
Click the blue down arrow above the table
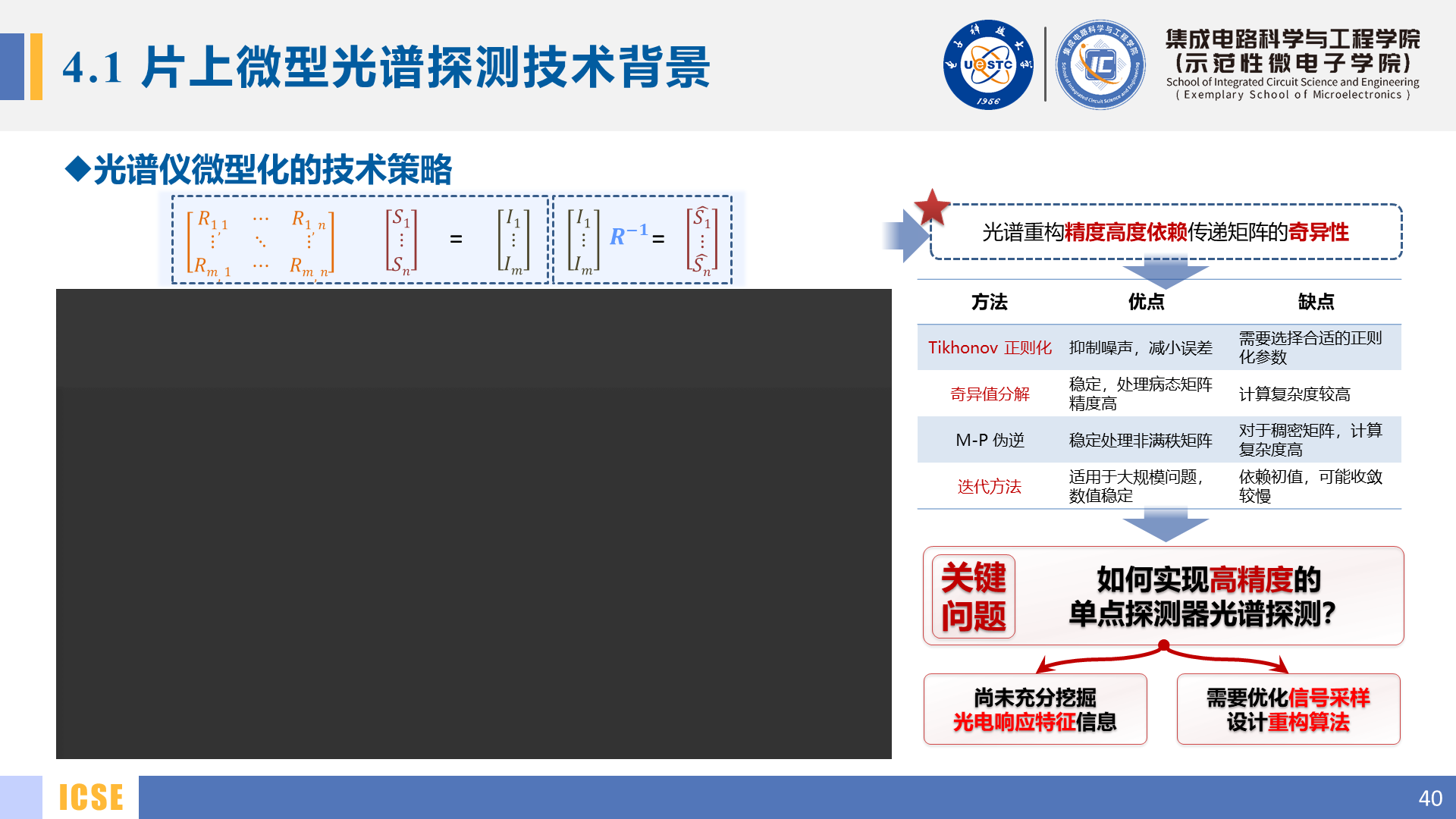[x=1165, y=271]
